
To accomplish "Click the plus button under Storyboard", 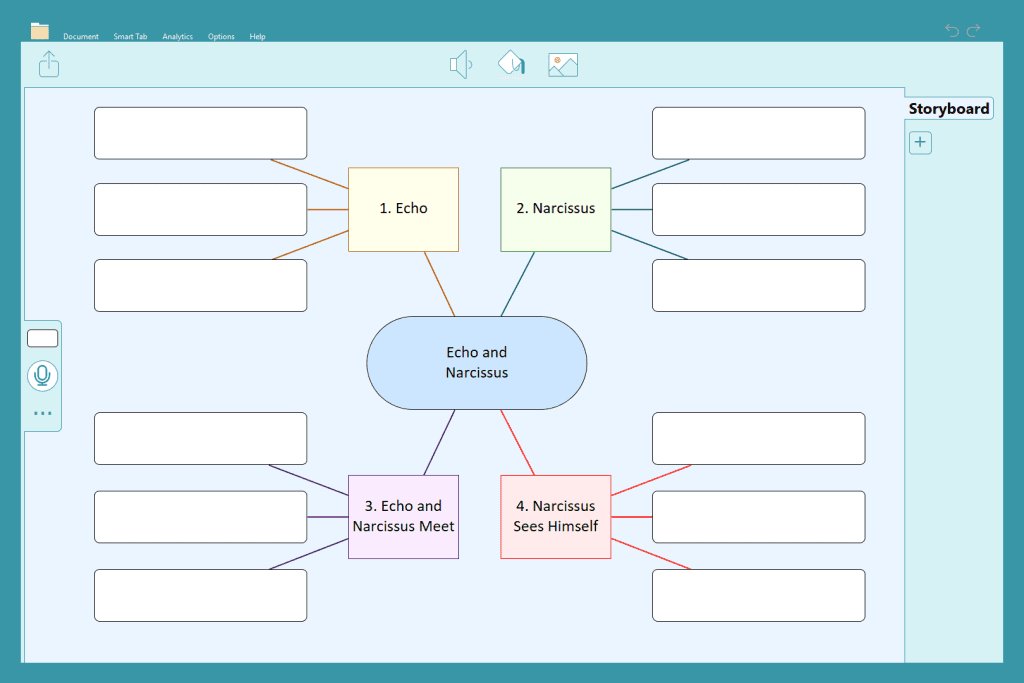I will 920,142.
